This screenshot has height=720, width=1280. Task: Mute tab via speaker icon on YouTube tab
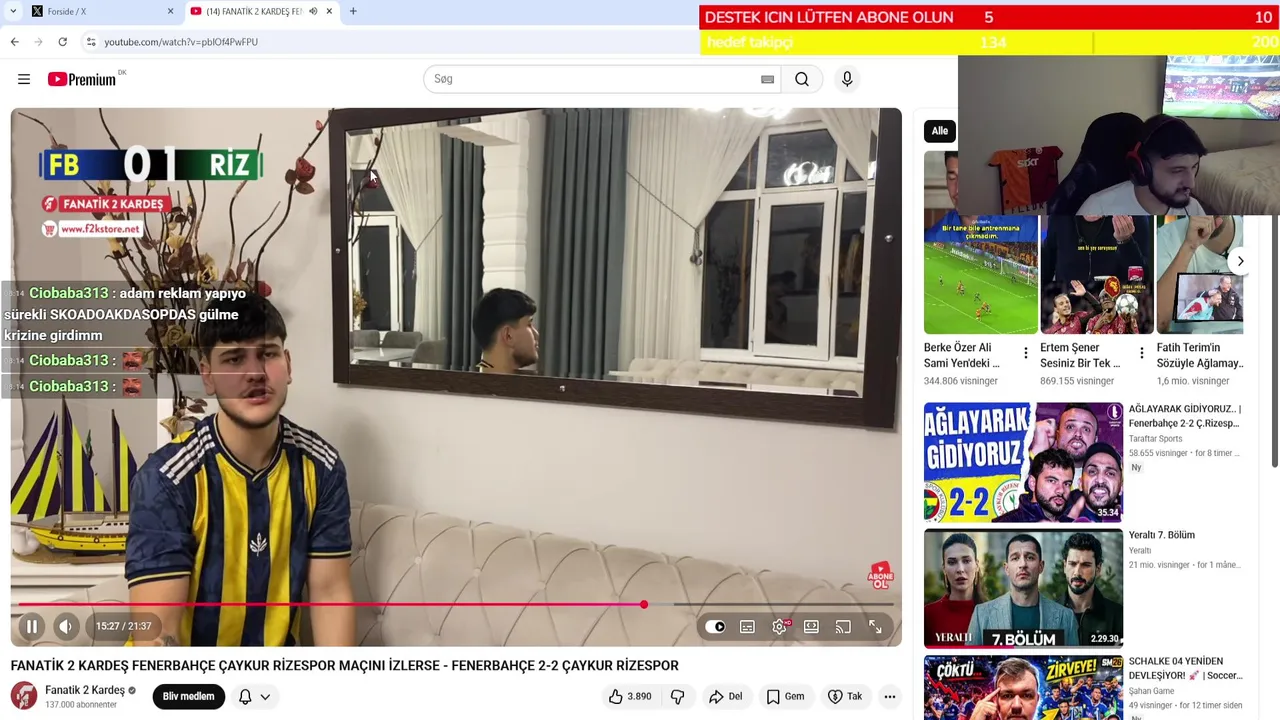[313, 11]
